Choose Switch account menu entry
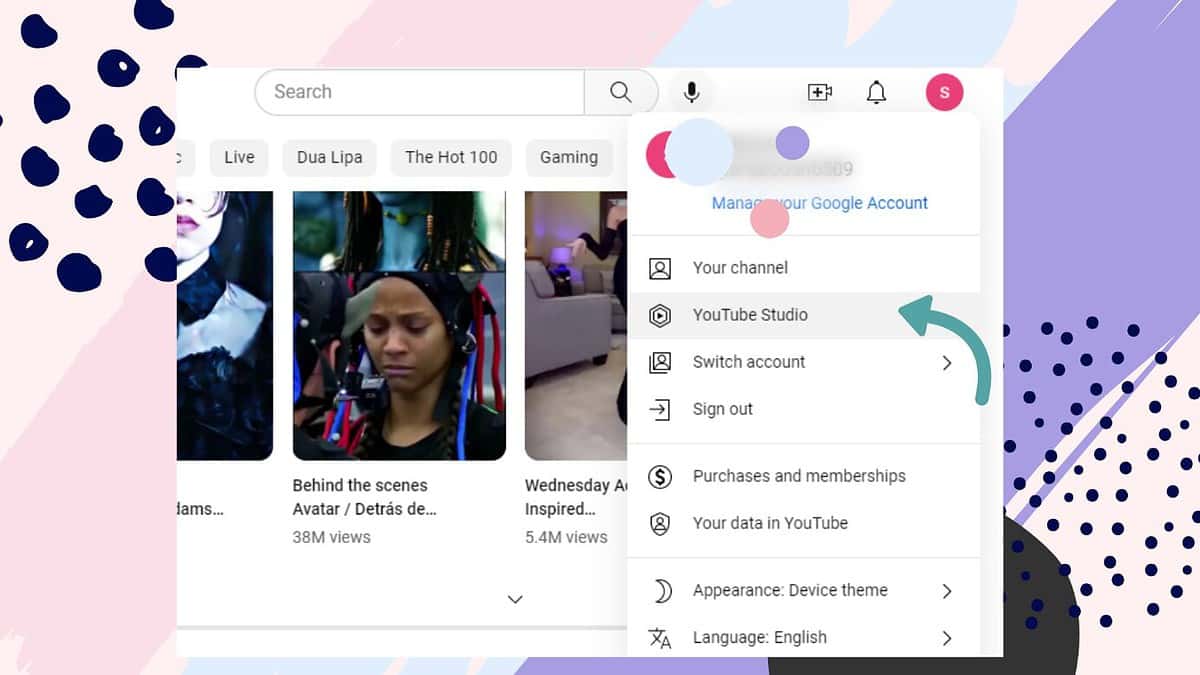Image resolution: width=1200 pixels, height=675 pixels. (804, 362)
